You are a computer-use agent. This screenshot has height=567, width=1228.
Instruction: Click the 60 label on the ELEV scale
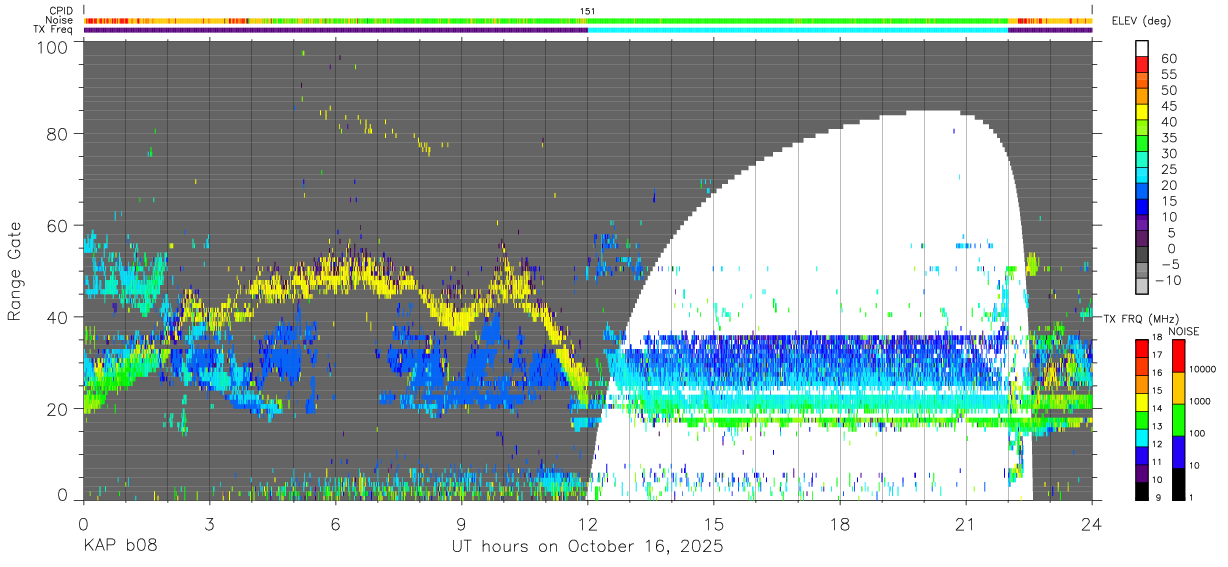coord(1168,58)
